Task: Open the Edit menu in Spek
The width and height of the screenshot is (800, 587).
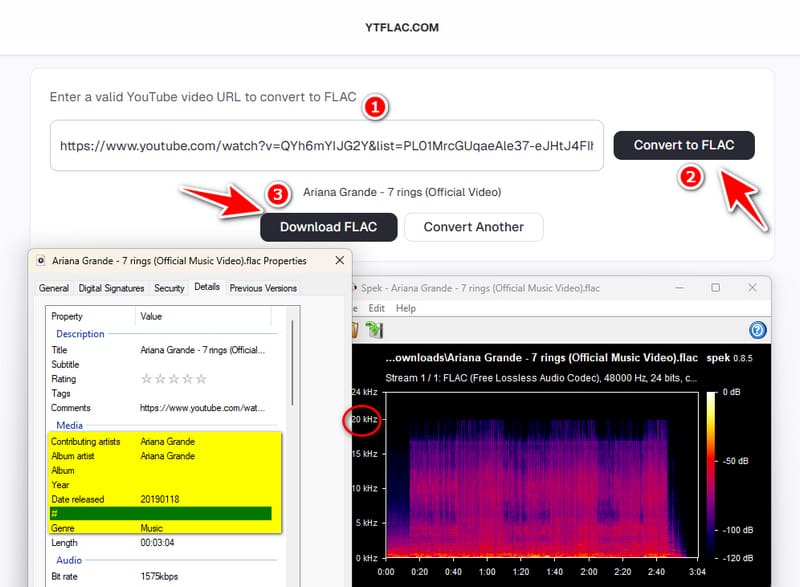Action: point(377,309)
